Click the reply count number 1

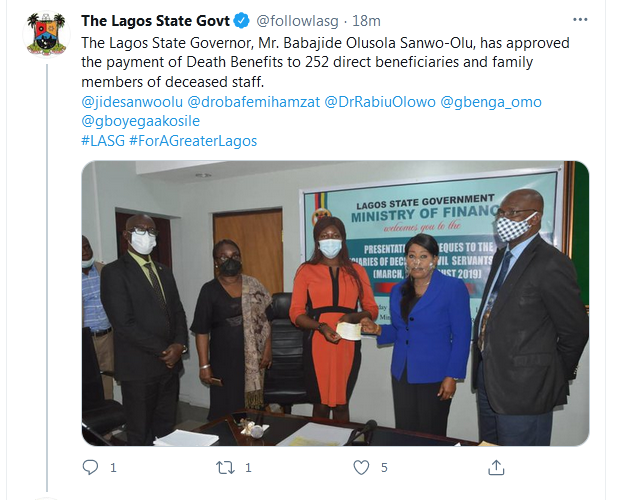[113, 468]
